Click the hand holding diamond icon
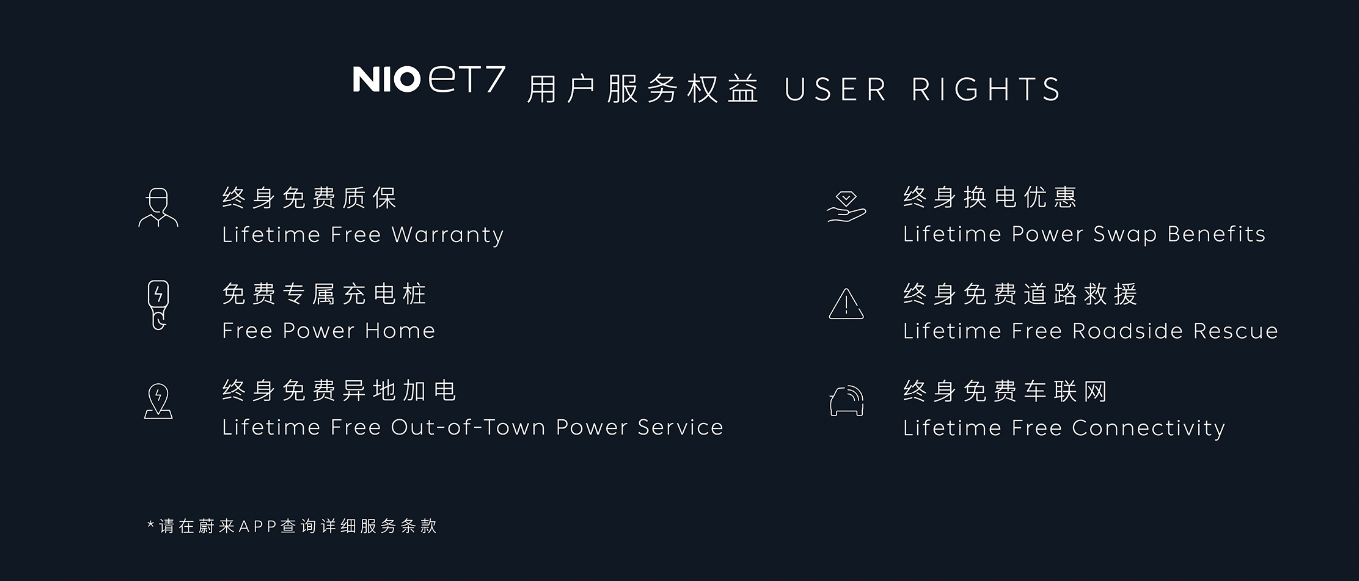This screenshot has height=581, width=1359. (x=846, y=206)
